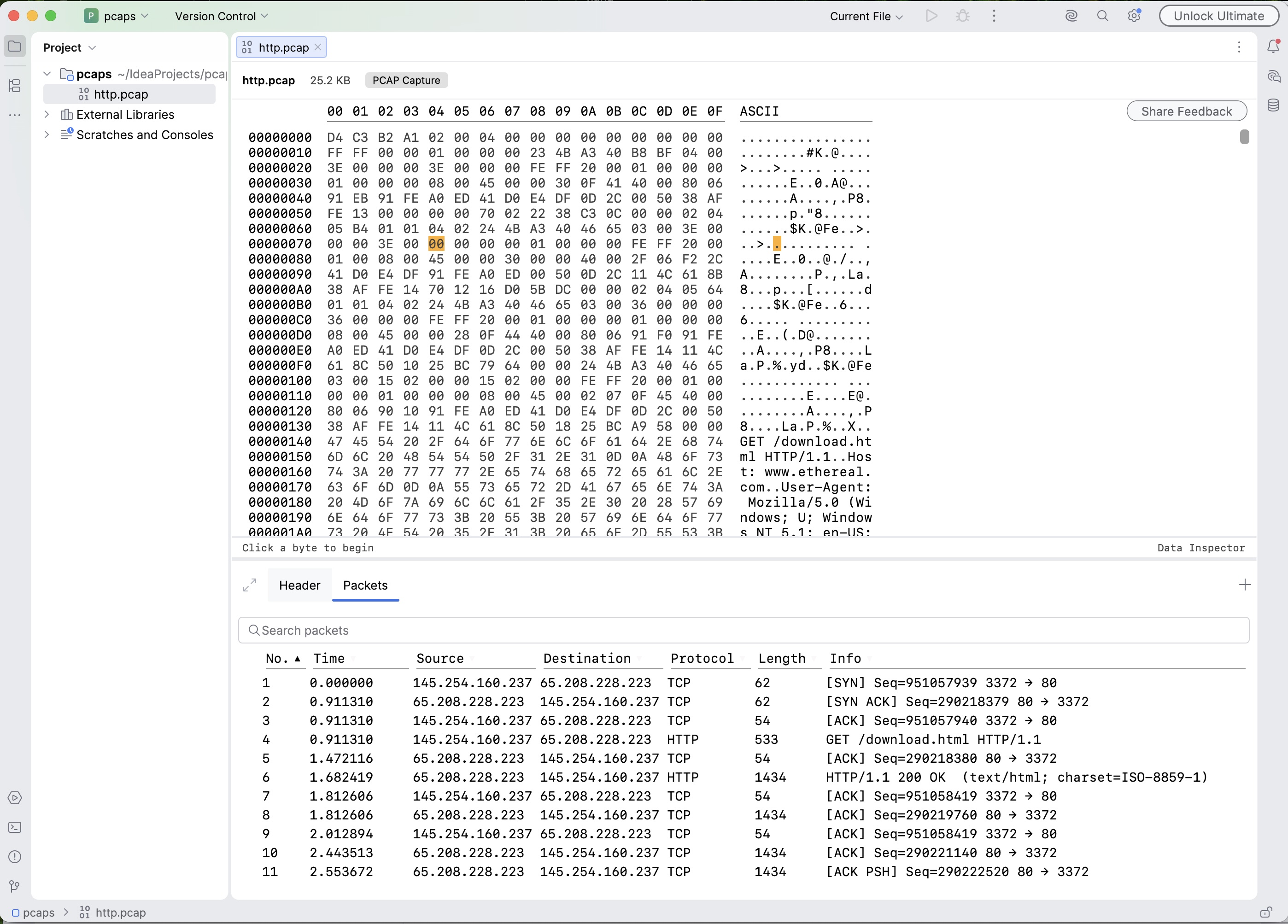1288x924 pixels.
Task: Click the Unlock Ultimate button
Action: (1218, 16)
